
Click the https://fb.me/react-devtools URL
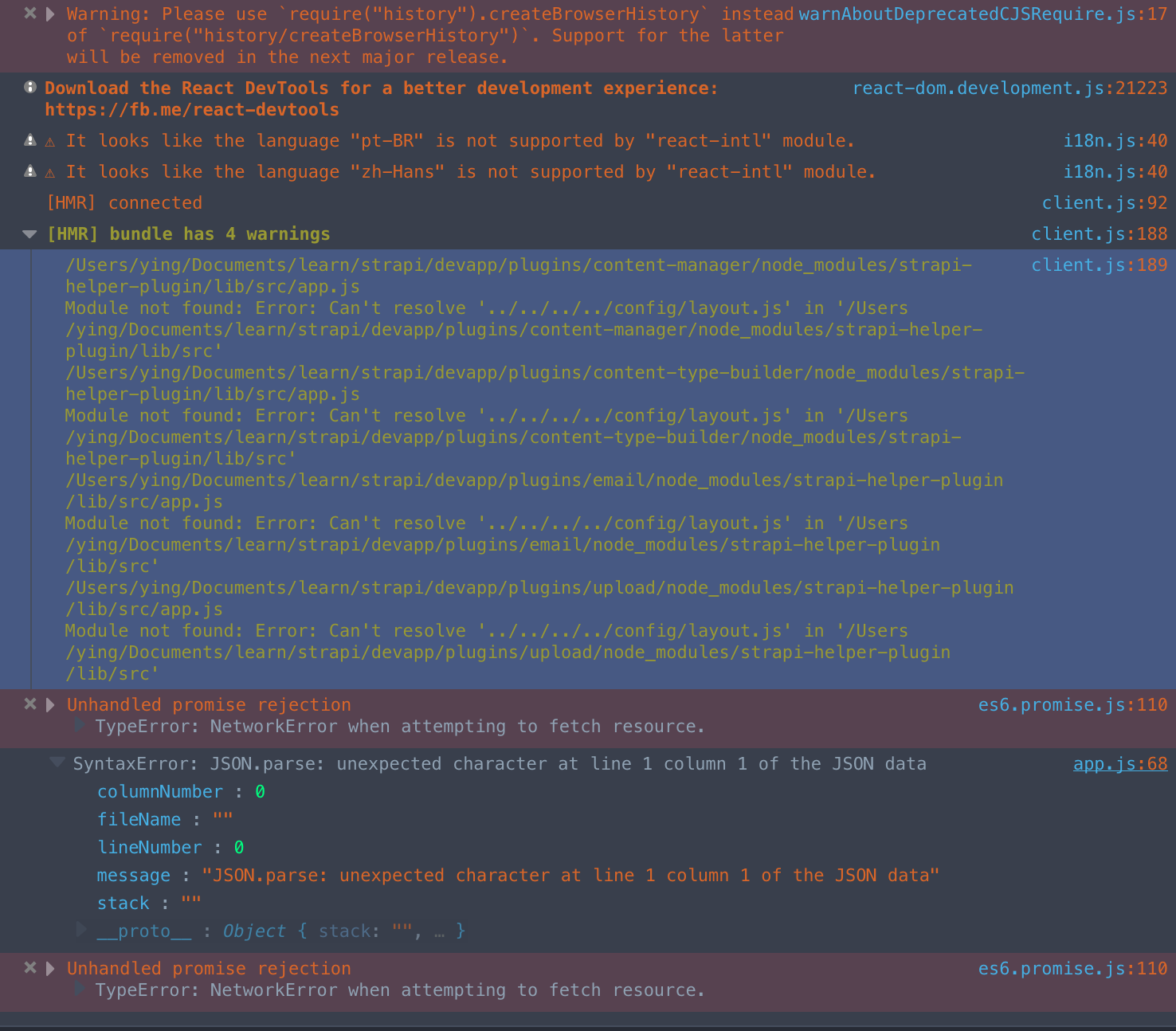point(192,110)
